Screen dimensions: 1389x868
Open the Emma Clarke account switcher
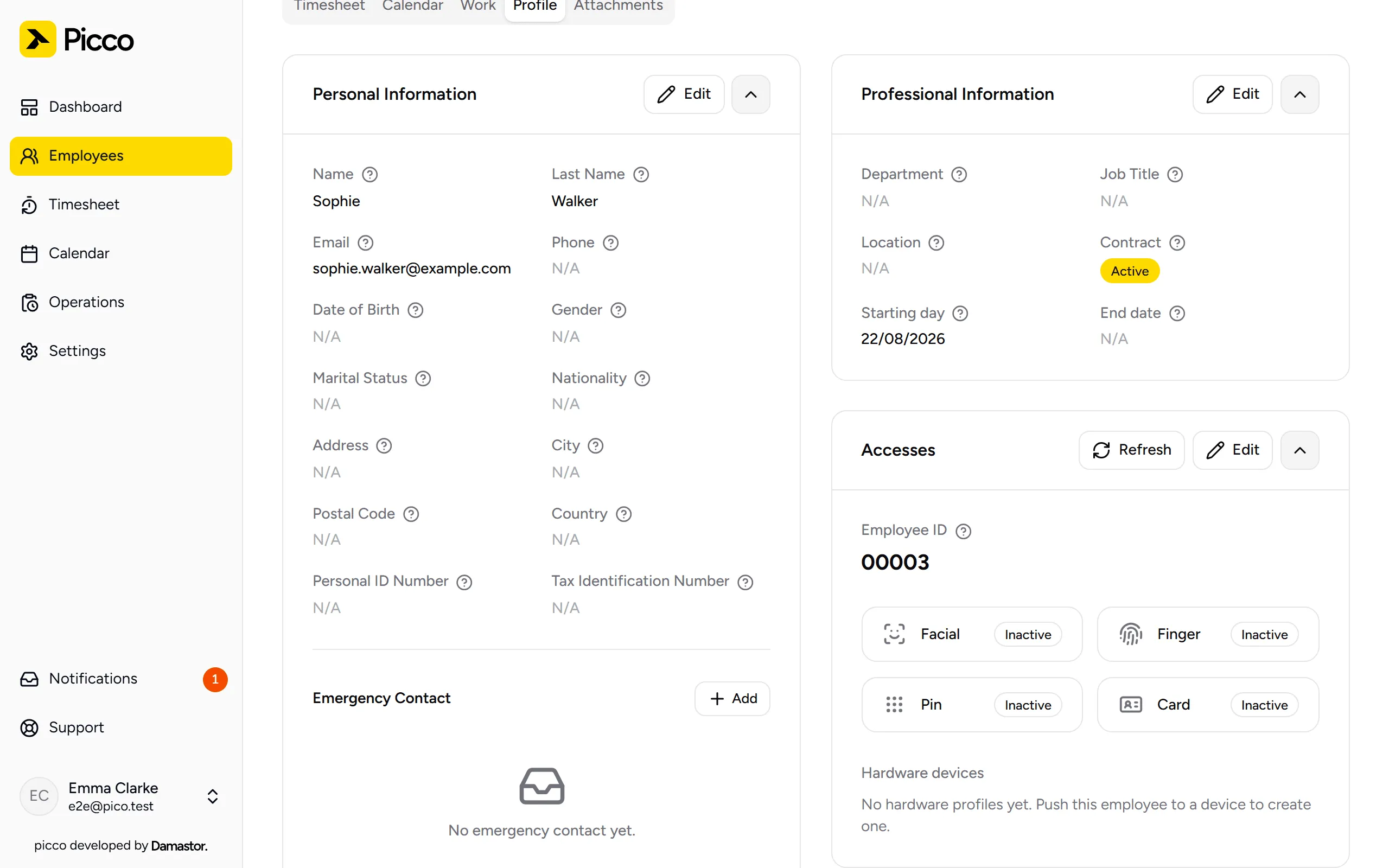tap(121, 796)
